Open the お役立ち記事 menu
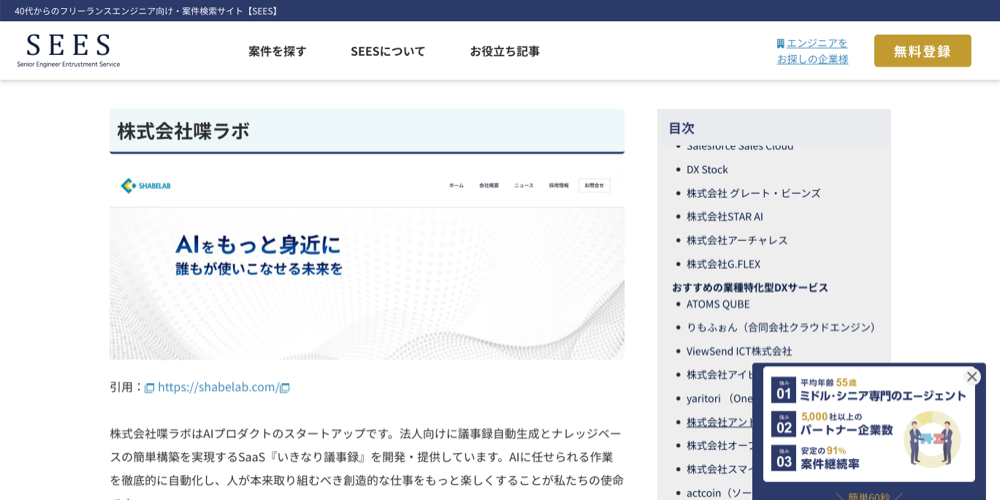Image resolution: width=1000 pixels, height=500 pixels. pyautogui.click(x=504, y=52)
